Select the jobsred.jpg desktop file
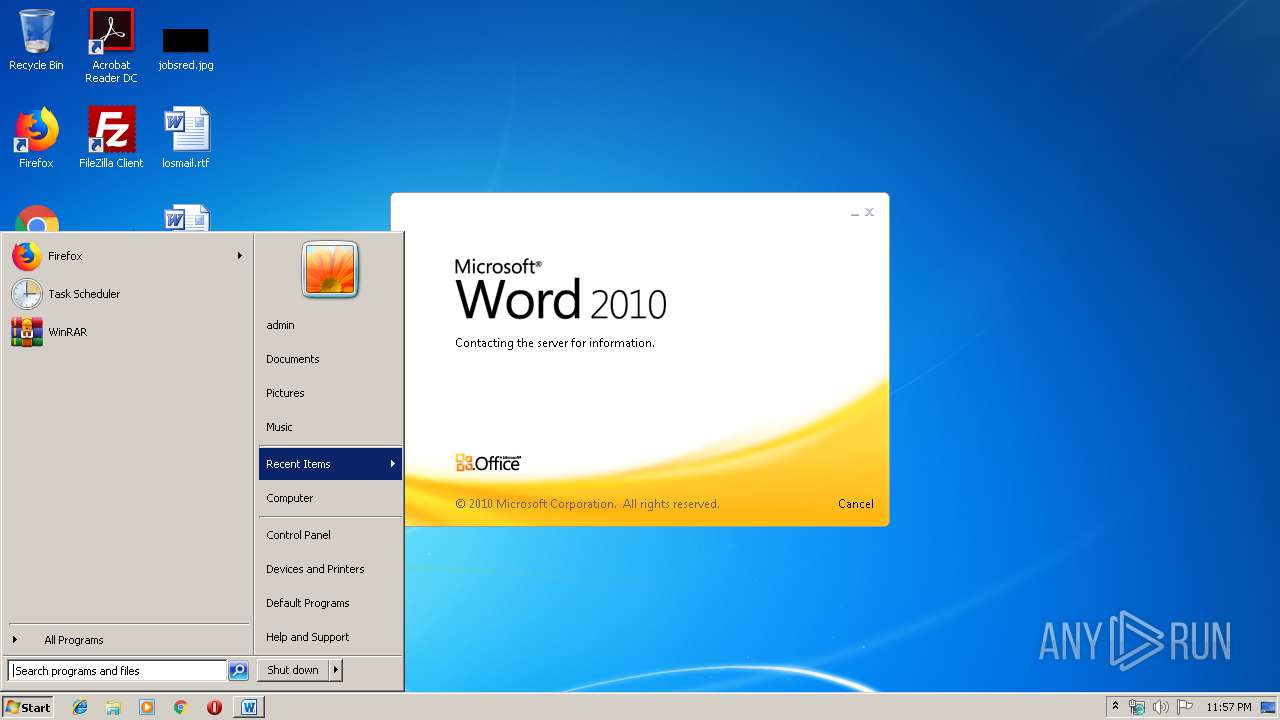 186,48
